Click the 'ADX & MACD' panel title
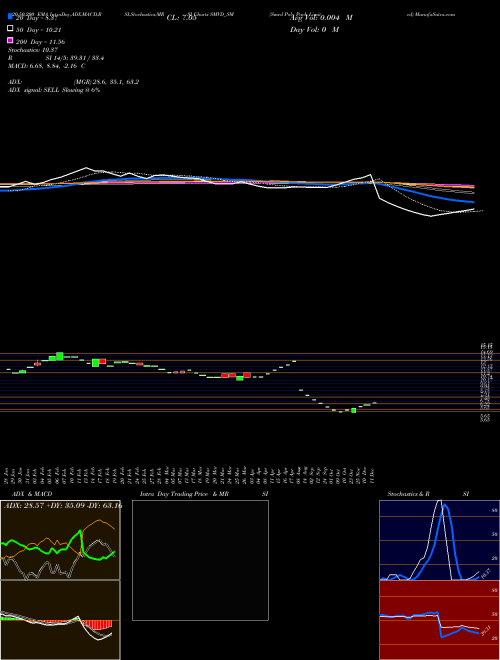 click(x=32, y=494)
